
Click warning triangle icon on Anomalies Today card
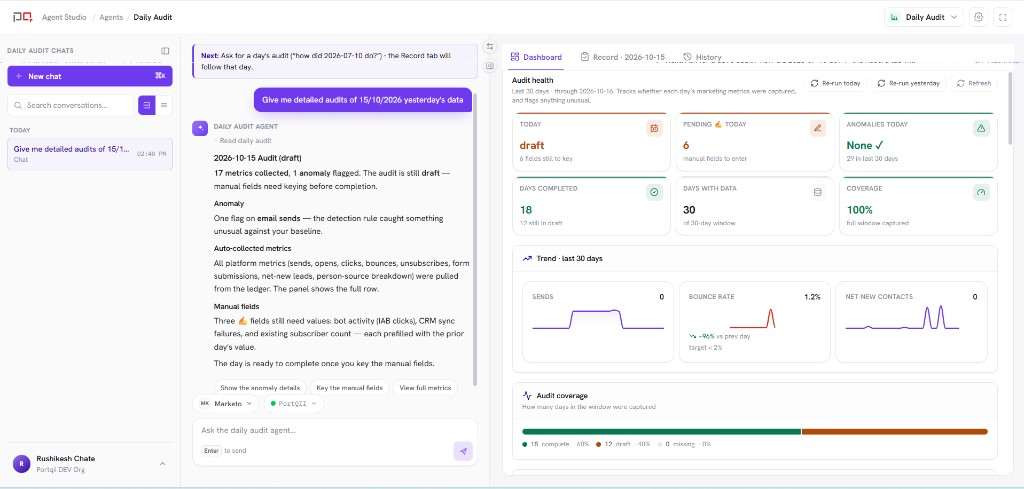(x=981, y=129)
